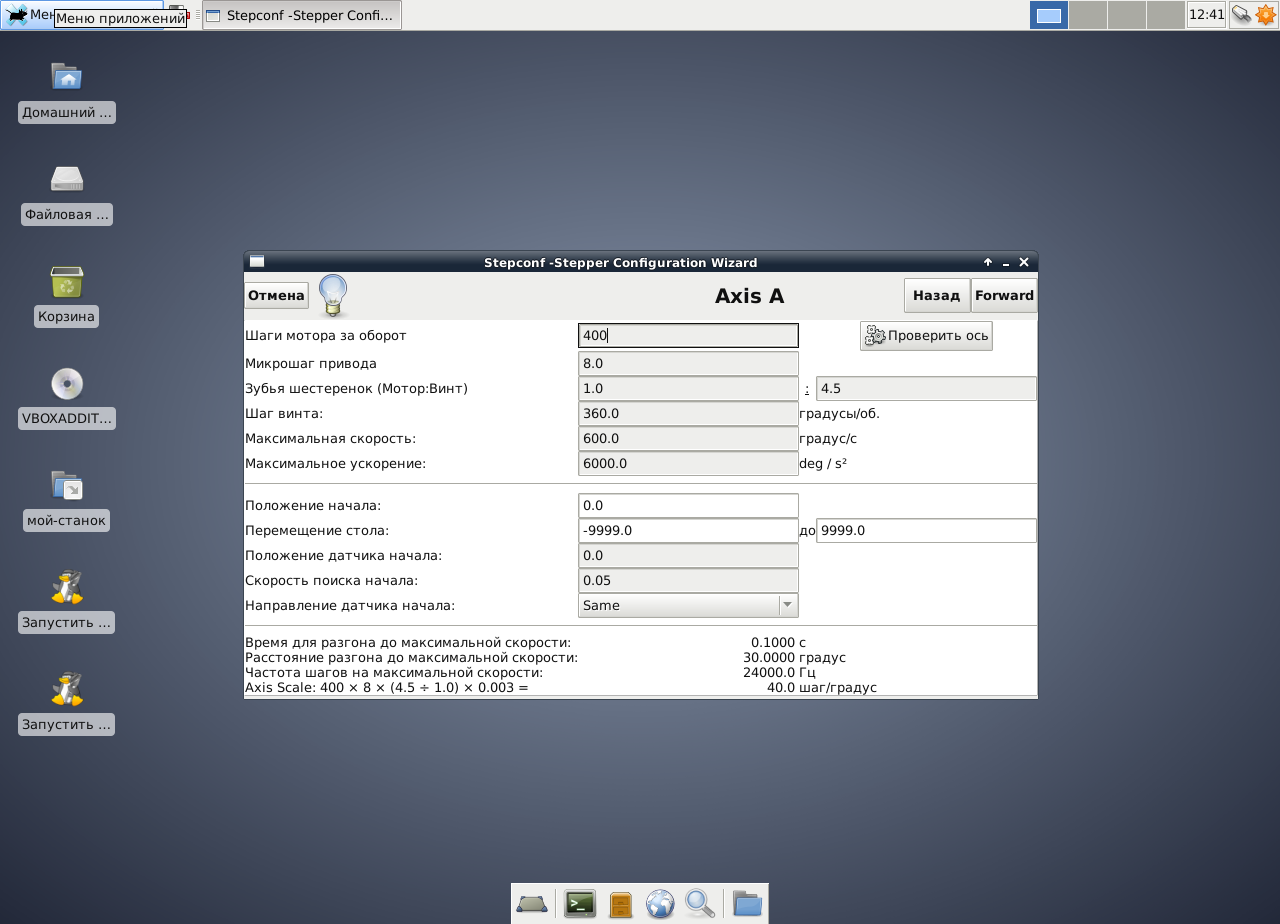Open the application finder magnifier in dock

[x=700, y=904]
